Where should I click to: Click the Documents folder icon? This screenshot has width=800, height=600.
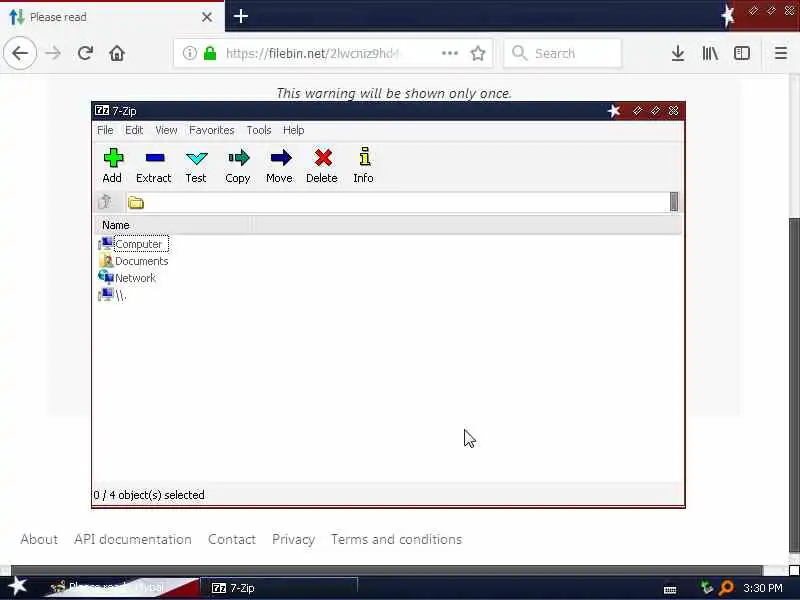coord(106,261)
